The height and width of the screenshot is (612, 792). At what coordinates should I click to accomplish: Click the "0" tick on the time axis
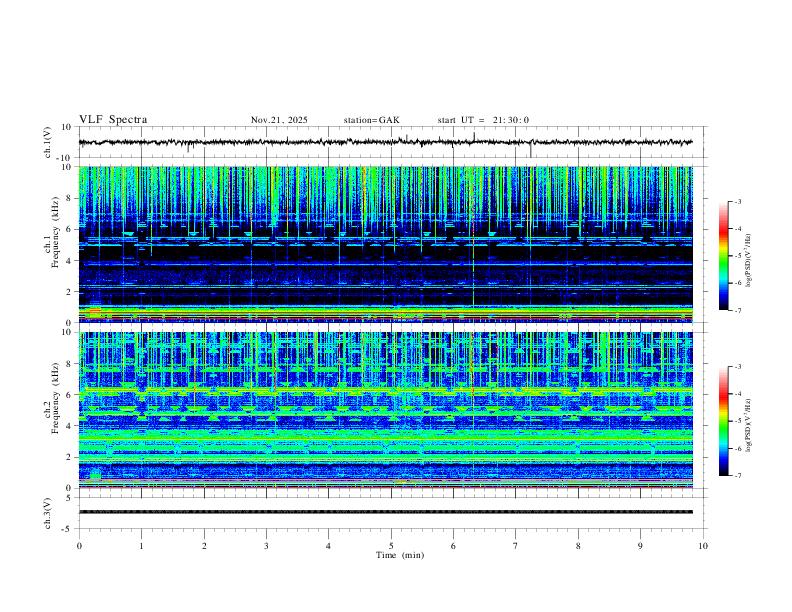[79, 546]
